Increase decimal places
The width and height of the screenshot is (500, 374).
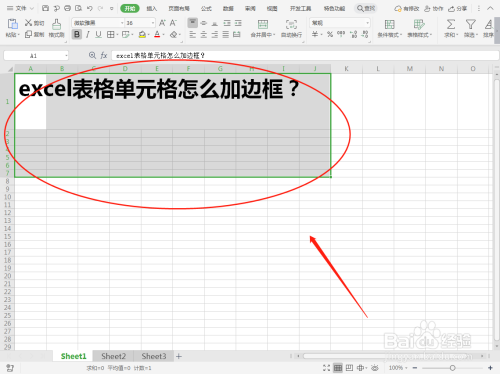[354, 34]
